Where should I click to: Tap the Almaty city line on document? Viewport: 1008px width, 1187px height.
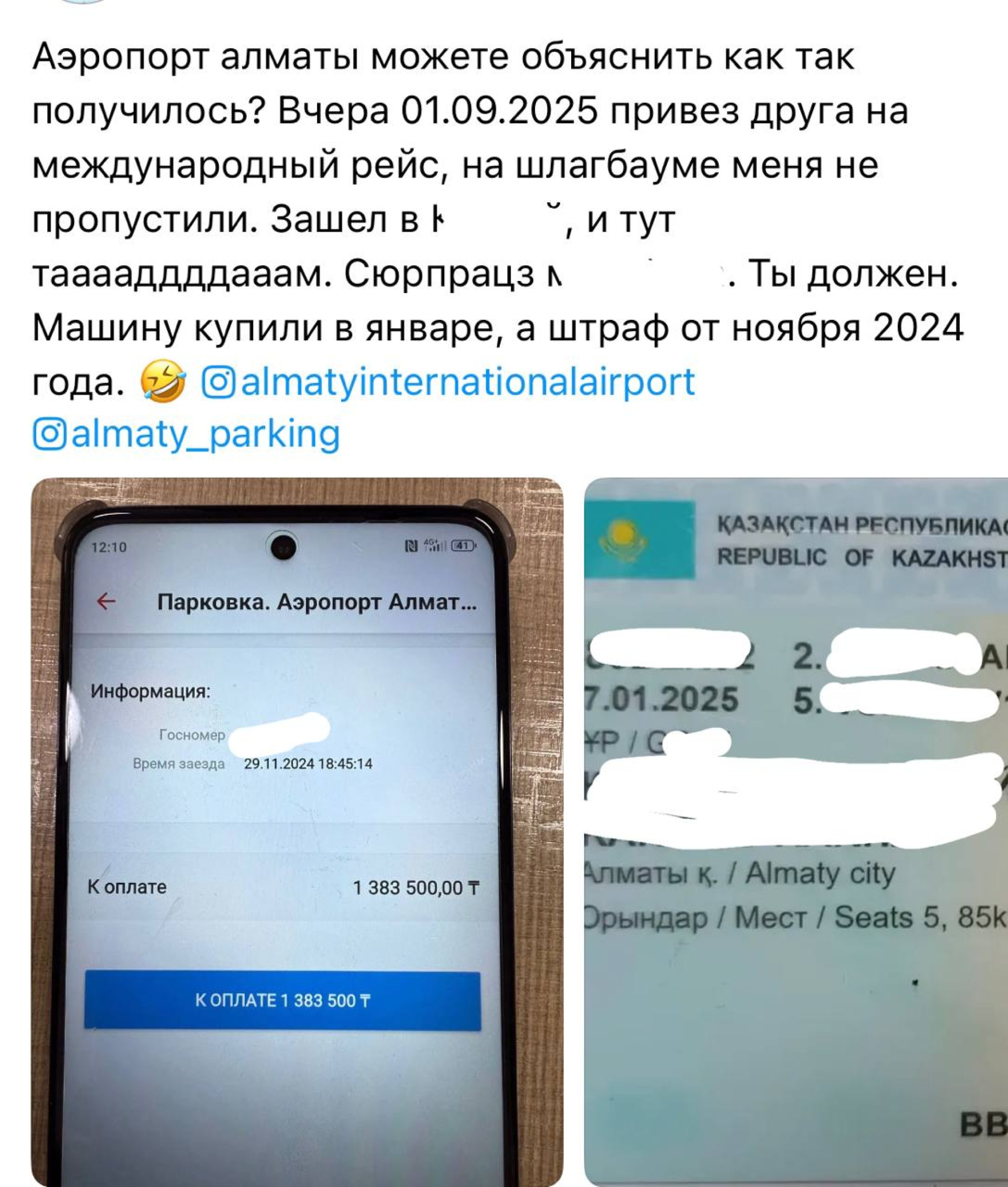[739, 874]
